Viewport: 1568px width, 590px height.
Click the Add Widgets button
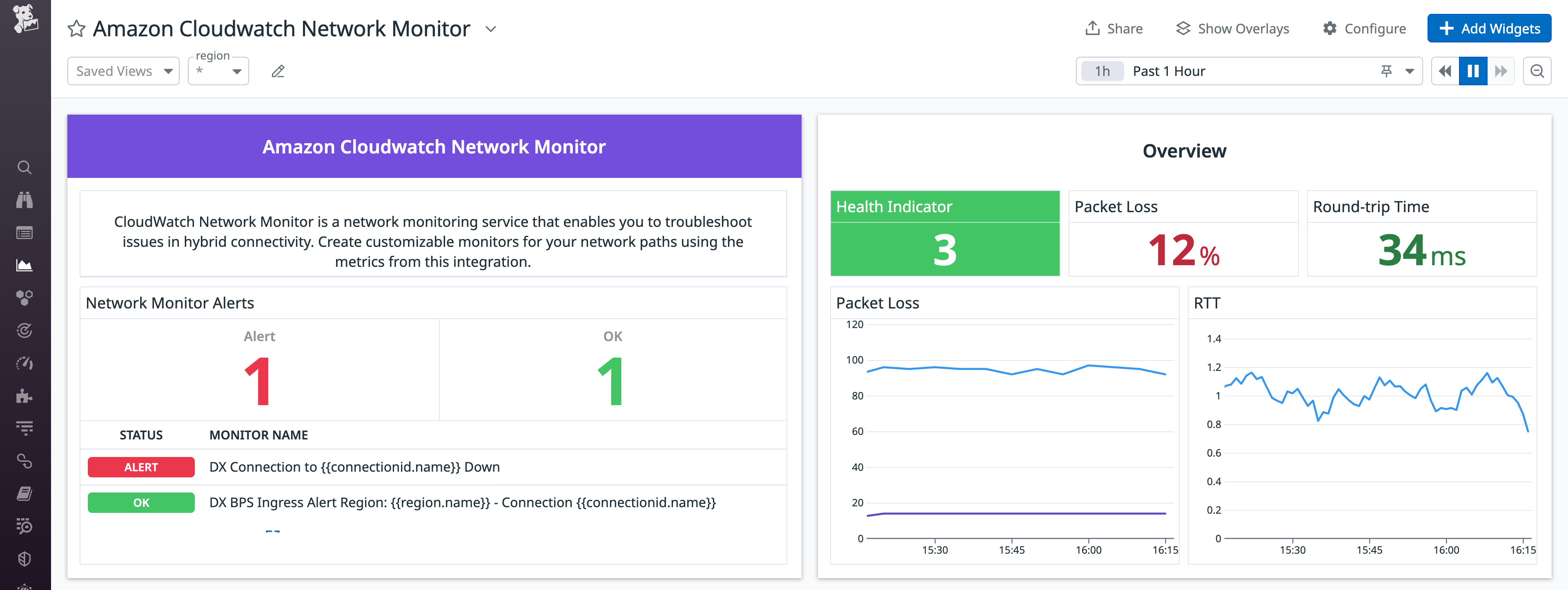click(x=1490, y=28)
